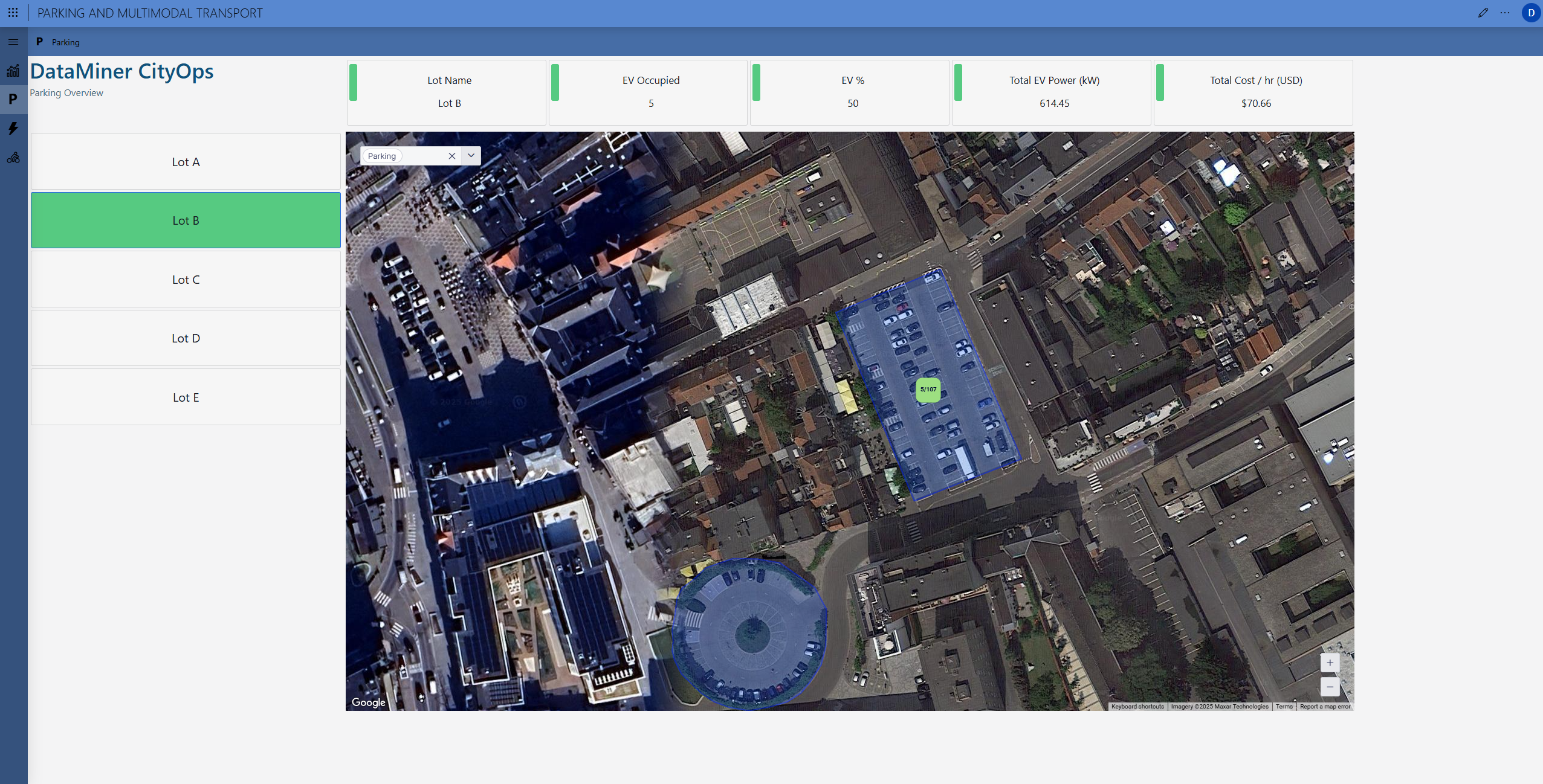Screen dimensions: 1543x784
Task: Choose Lot E from lot list
Action: click(186, 397)
